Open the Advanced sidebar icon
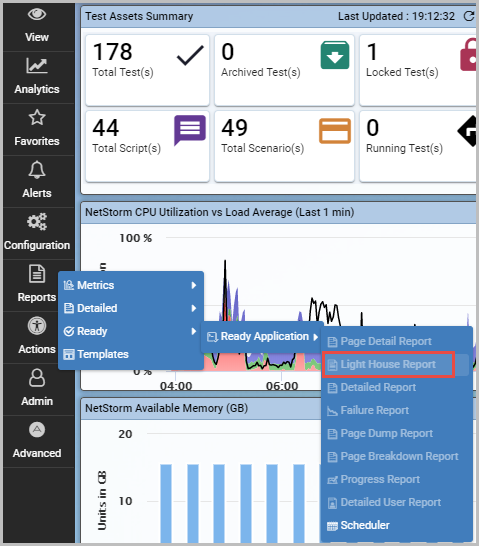 pos(37,430)
